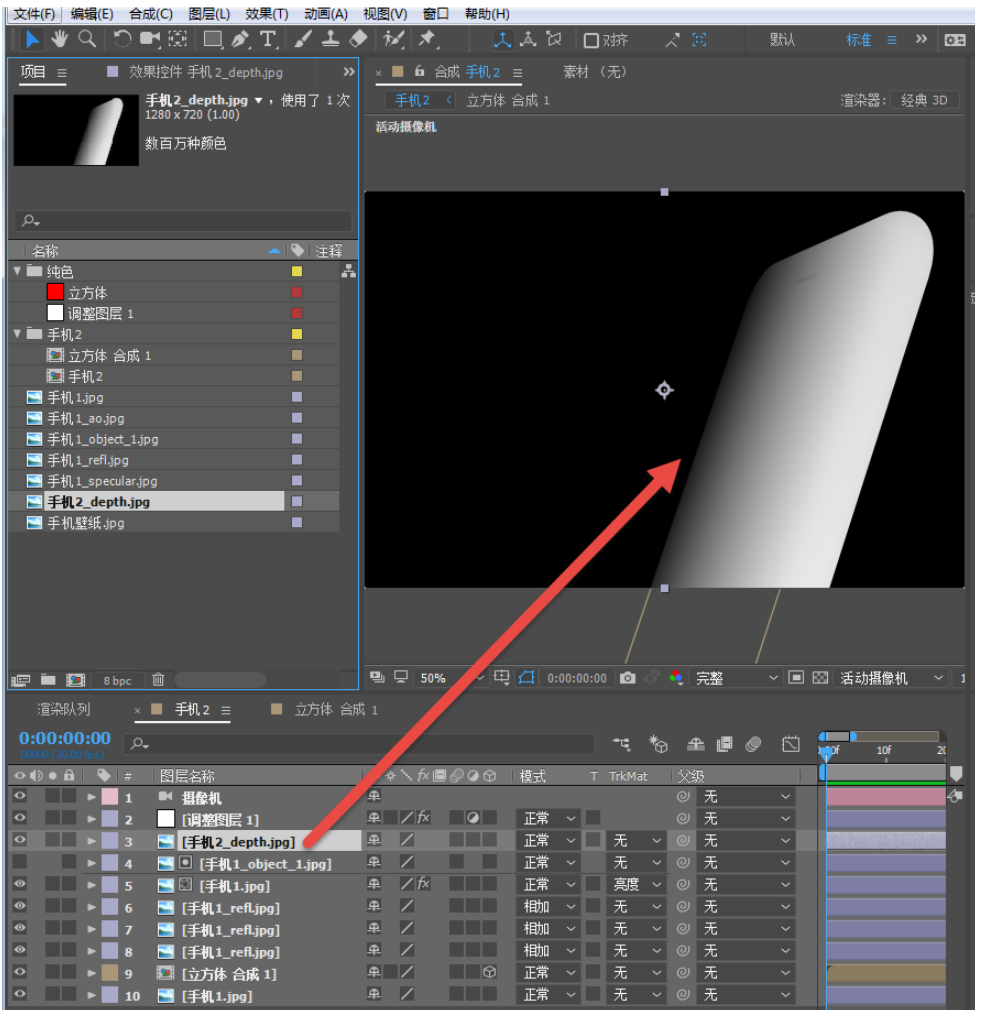Open blend mode dropdown for 手机2_depth.jpg
Viewport: 981px width, 1015px height.
click(548, 841)
